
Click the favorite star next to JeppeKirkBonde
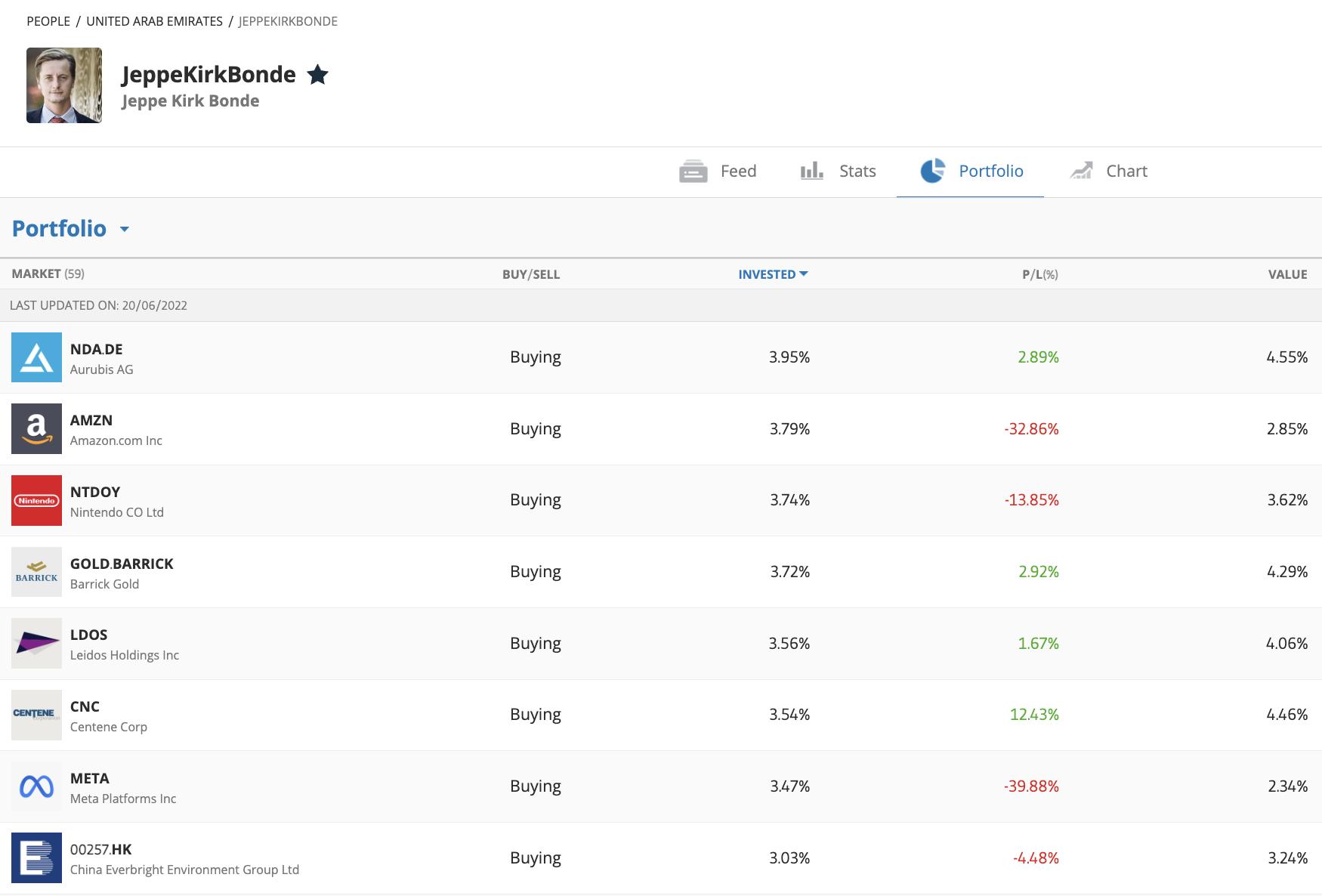point(318,75)
